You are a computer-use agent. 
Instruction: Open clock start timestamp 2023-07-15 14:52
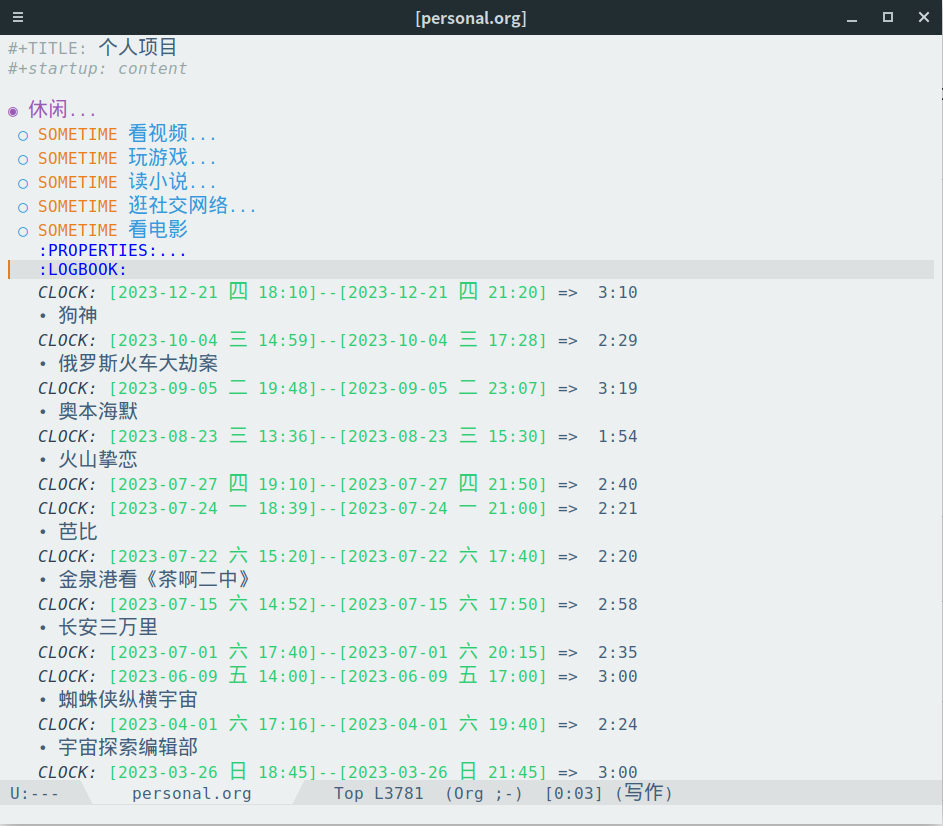point(213,605)
